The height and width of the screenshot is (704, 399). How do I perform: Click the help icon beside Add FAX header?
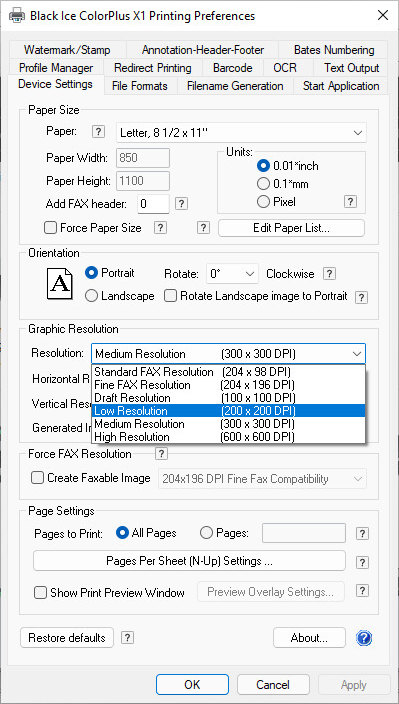tap(181, 203)
